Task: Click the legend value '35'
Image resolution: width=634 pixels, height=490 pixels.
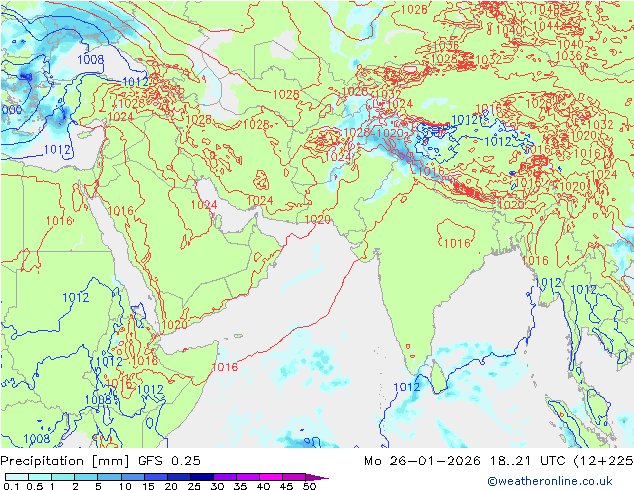Action: click(x=240, y=486)
